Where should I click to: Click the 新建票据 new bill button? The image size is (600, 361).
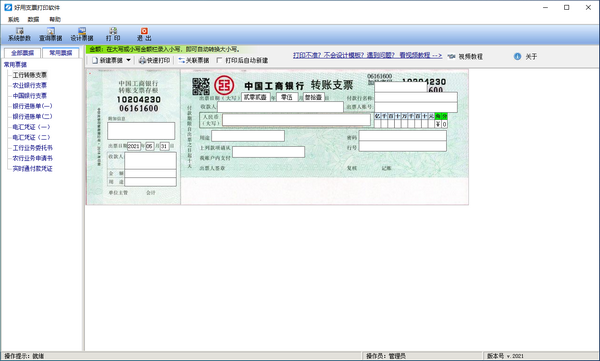[107, 60]
